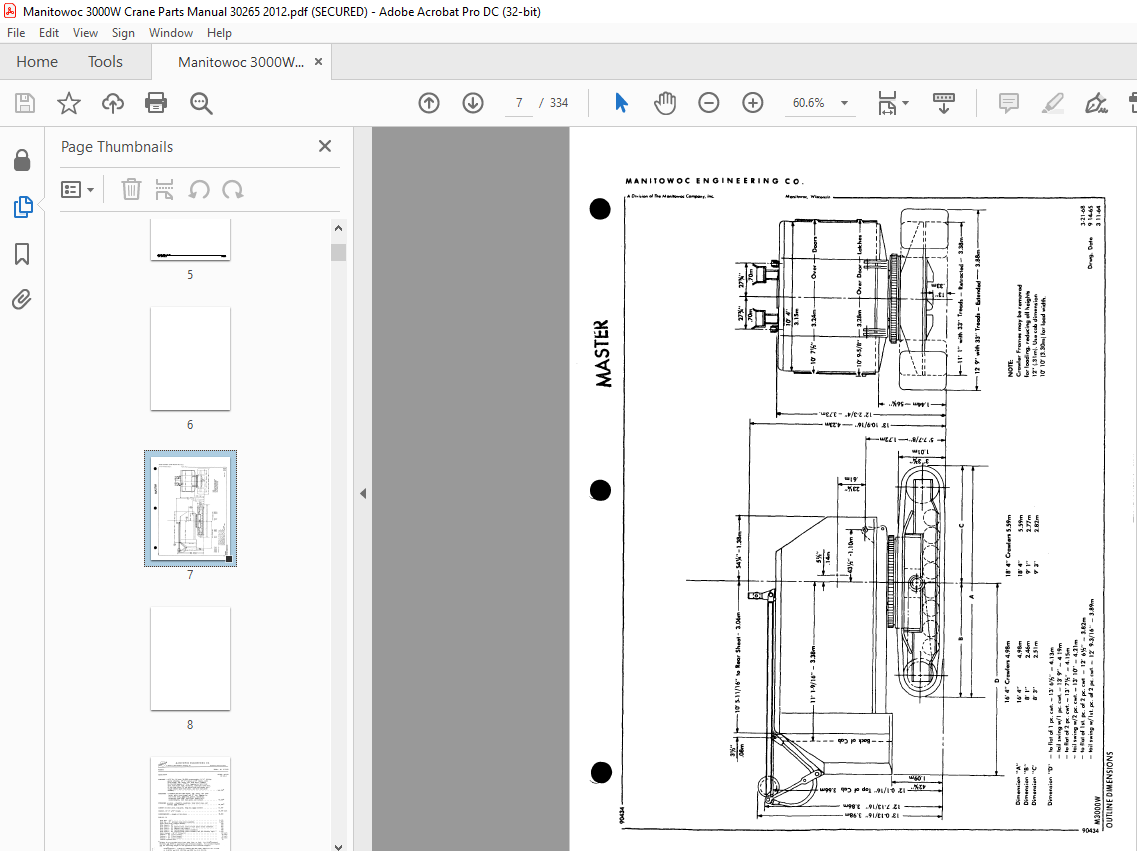Rotate page counterclockwise
Viewport: 1137px width, 851px height.
(x=199, y=190)
